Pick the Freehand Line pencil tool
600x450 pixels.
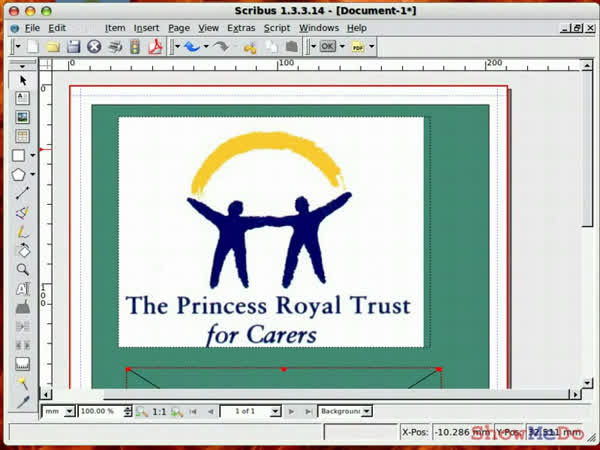tap(23, 232)
